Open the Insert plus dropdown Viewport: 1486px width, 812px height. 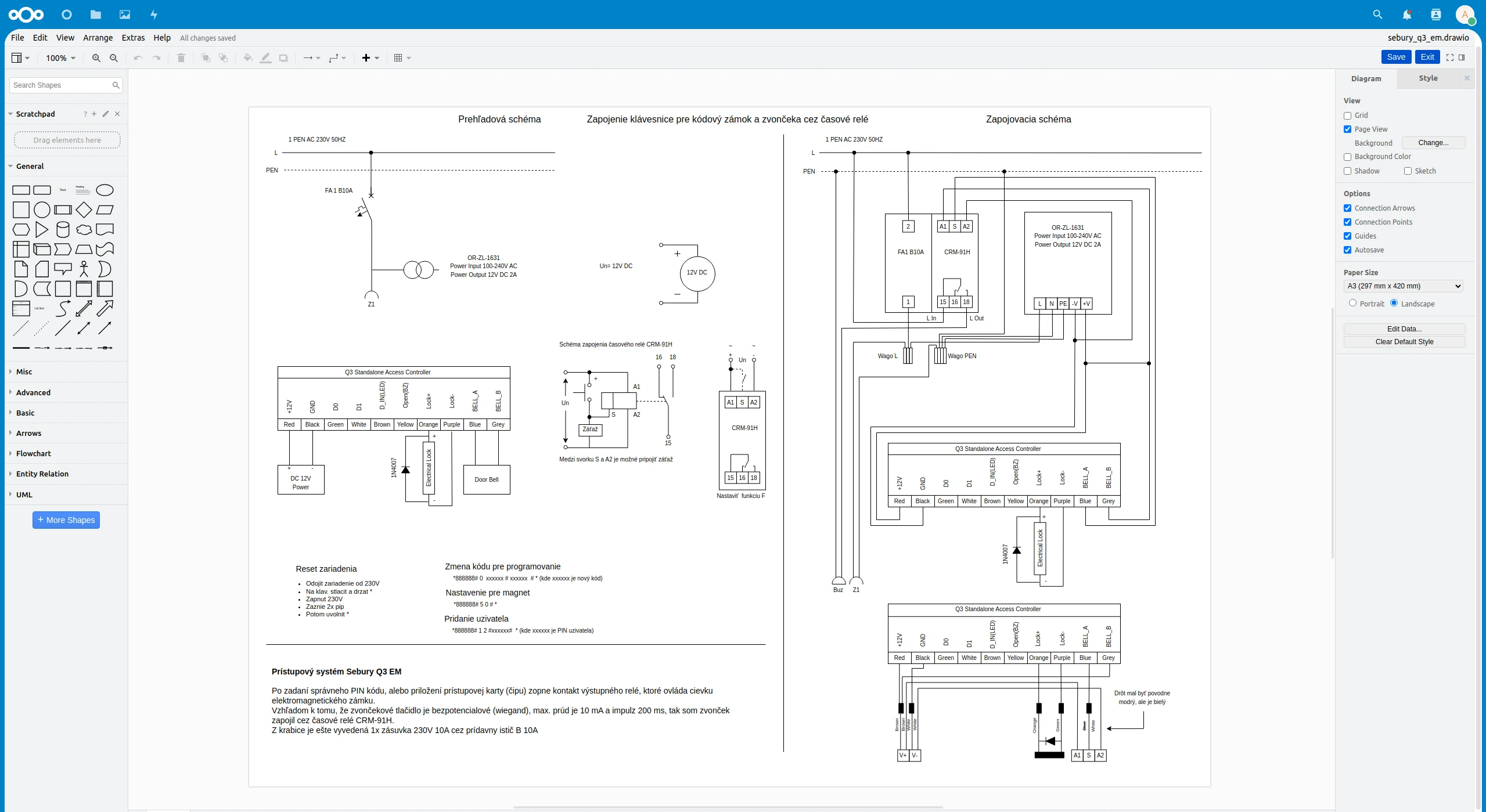[x=370, y=58]
